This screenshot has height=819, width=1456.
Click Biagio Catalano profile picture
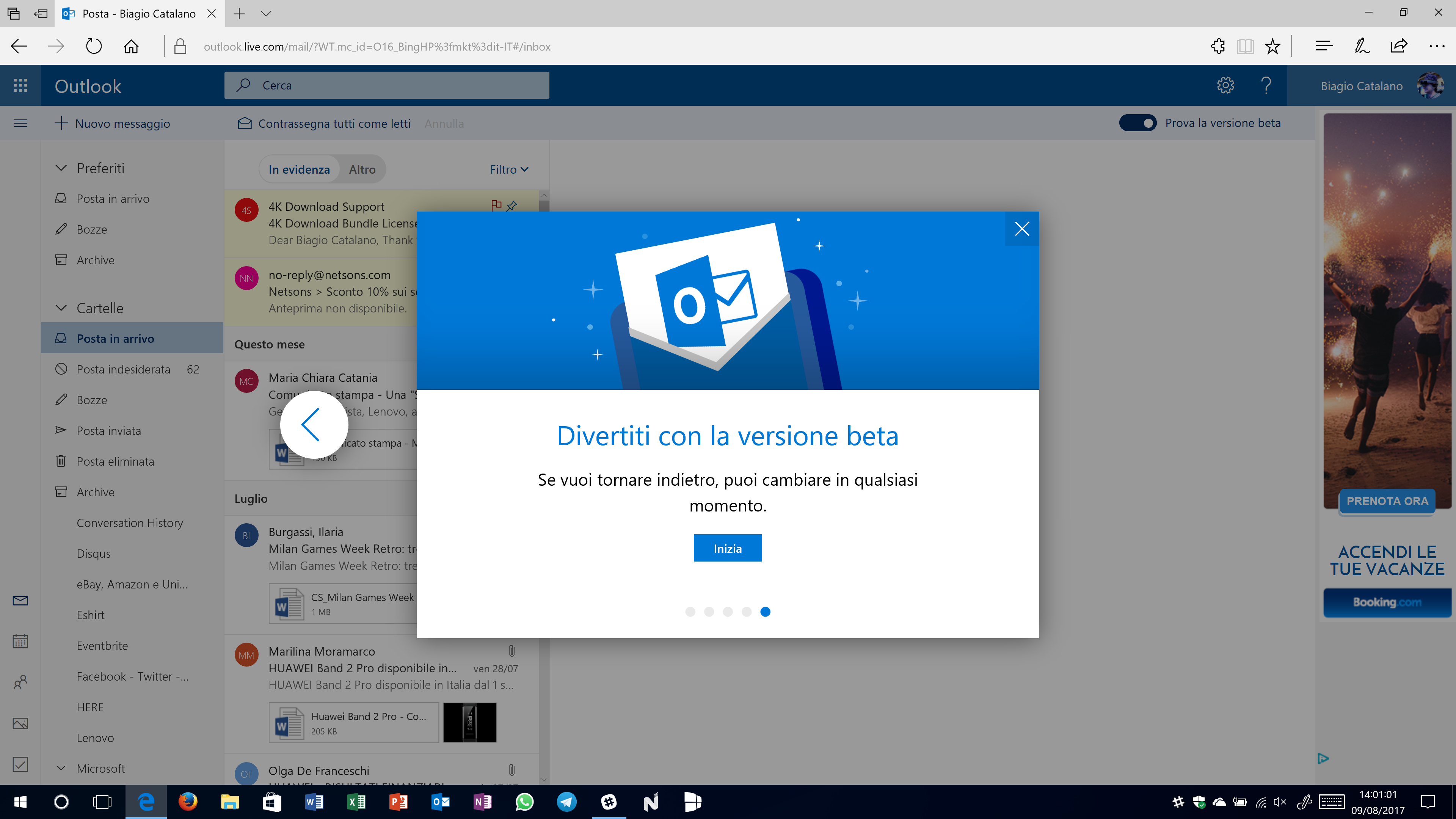pos(1430,85)
